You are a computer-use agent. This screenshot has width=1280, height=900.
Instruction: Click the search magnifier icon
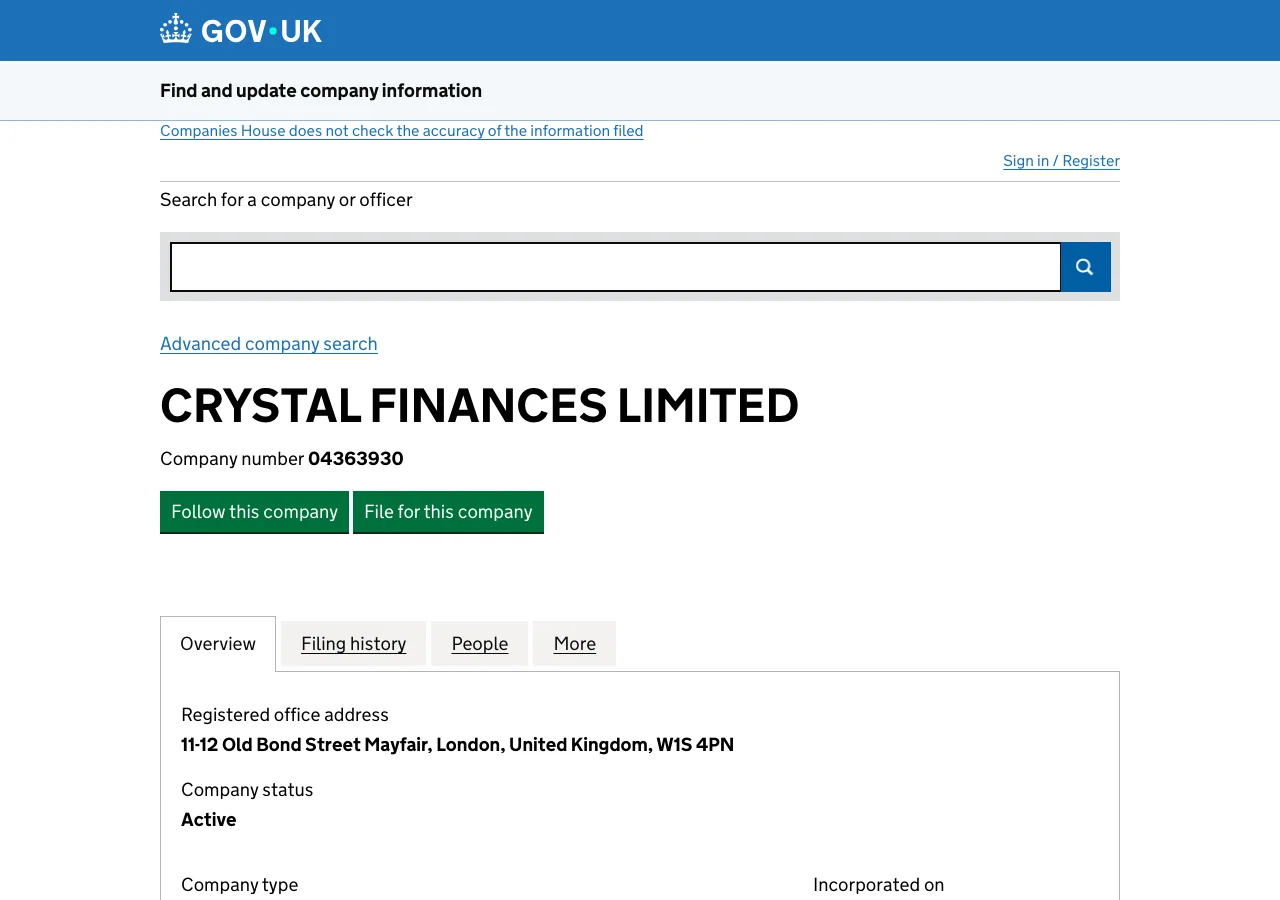click(x=1084, y=267)
